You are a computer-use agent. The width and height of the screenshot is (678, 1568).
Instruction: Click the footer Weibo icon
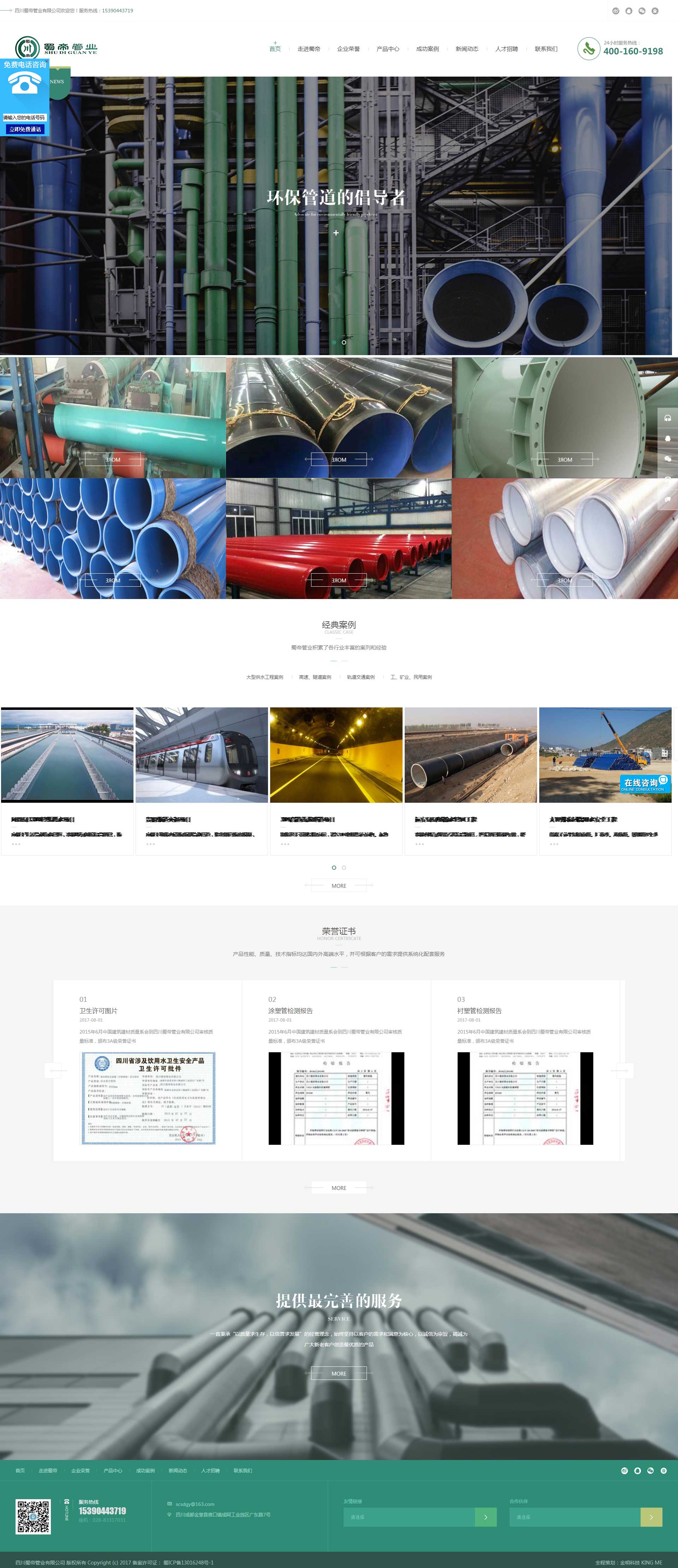tap(624, 1471)
